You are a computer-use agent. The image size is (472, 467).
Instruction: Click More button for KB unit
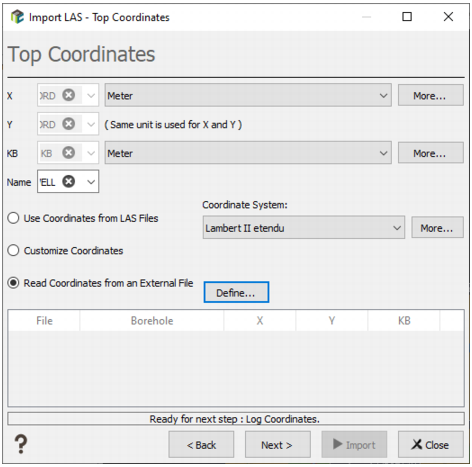click(x=431, y=153)
